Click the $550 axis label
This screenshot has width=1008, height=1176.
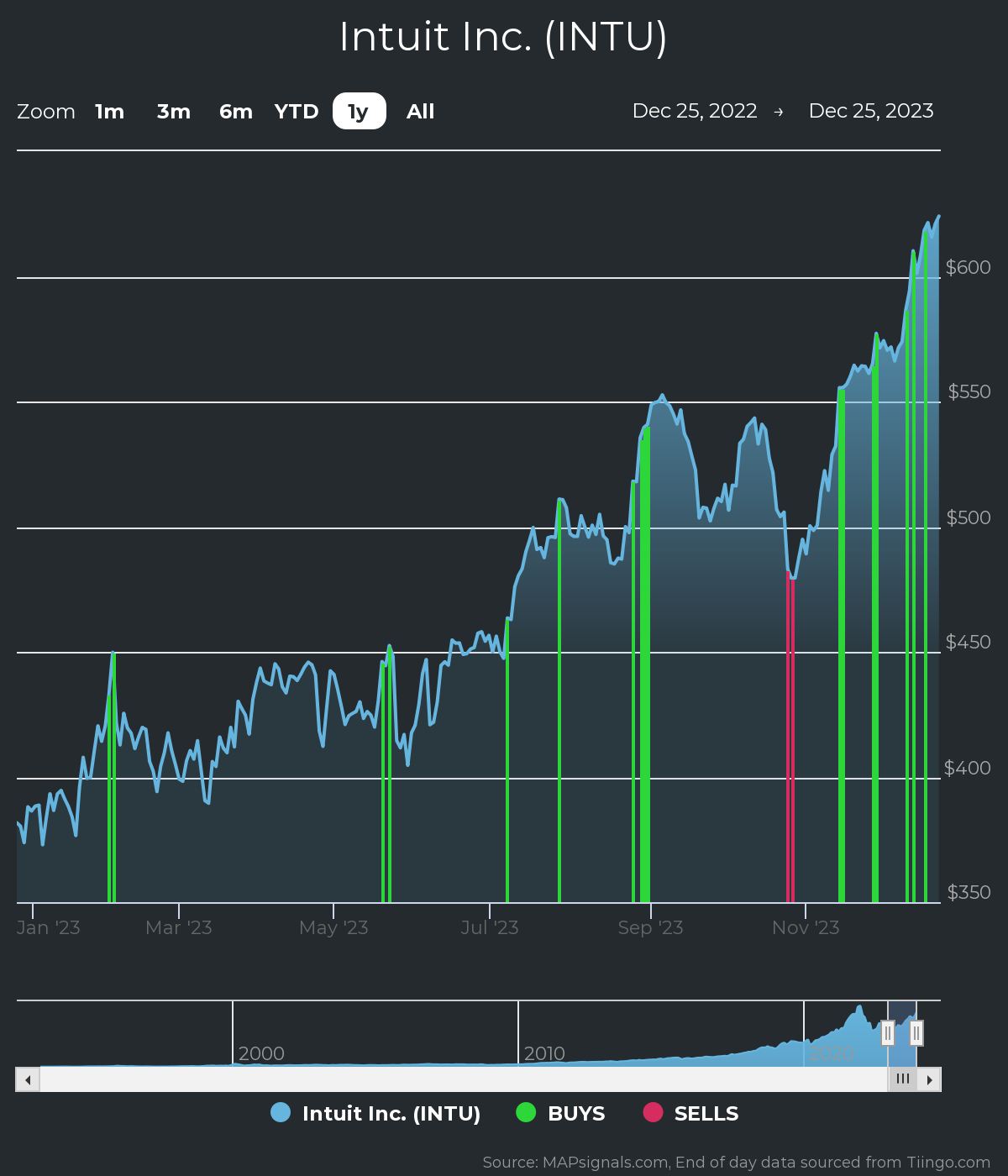[x=969, y=392]
